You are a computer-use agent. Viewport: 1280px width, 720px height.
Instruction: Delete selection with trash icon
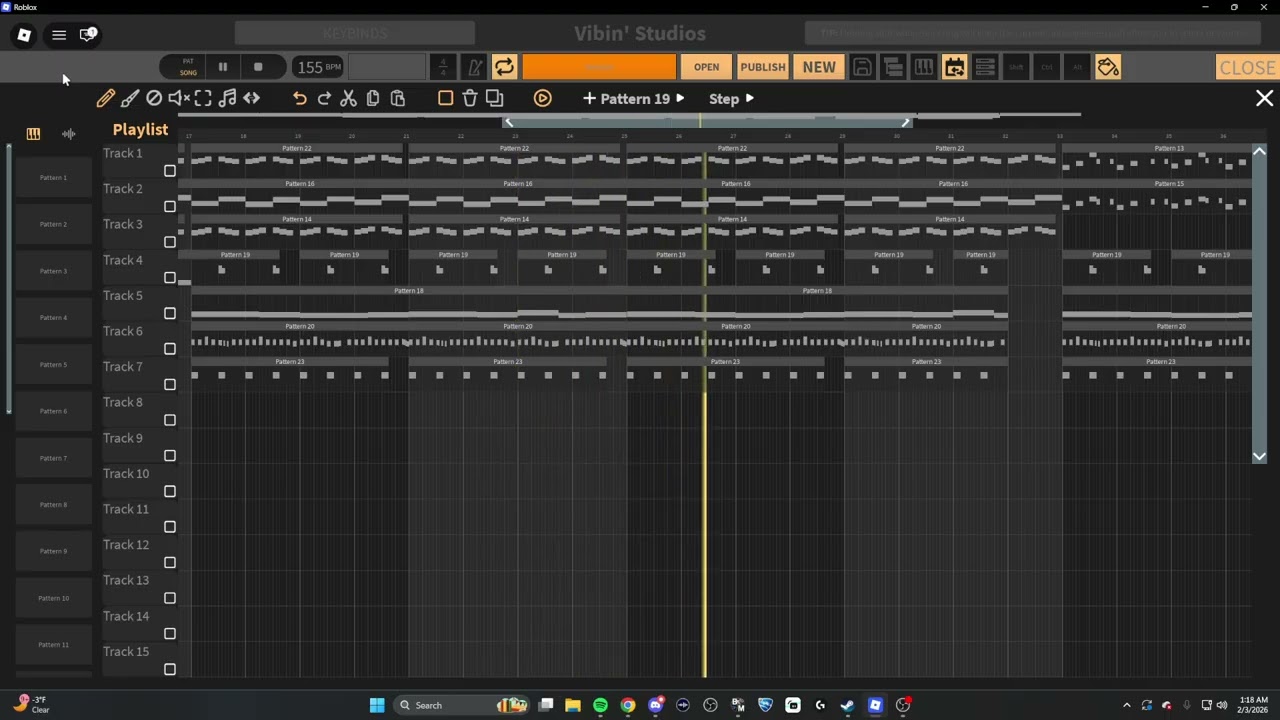pyautogui.click(x=470, y=98)
